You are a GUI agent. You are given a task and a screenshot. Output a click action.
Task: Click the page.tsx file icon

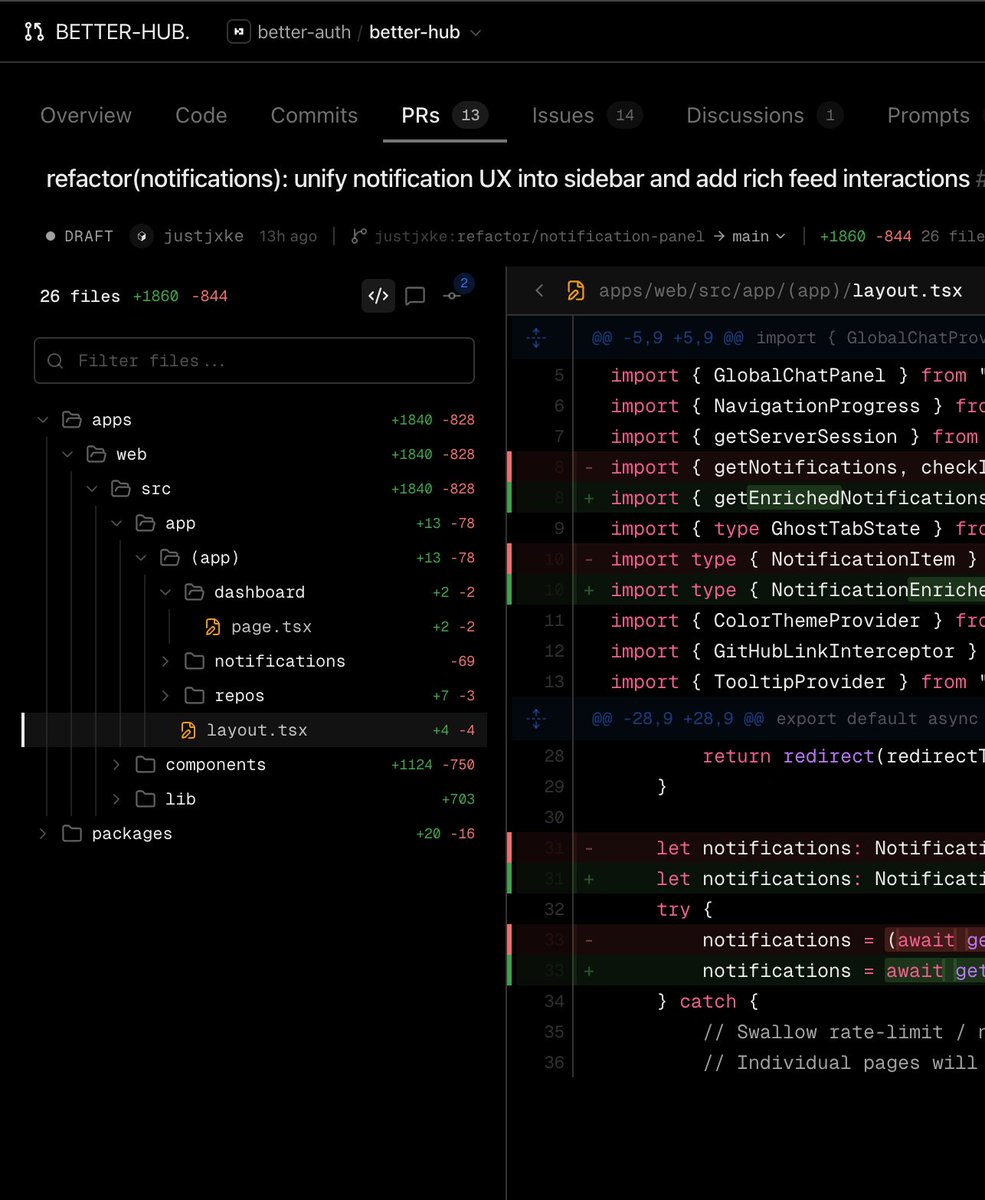pos(212,627)
